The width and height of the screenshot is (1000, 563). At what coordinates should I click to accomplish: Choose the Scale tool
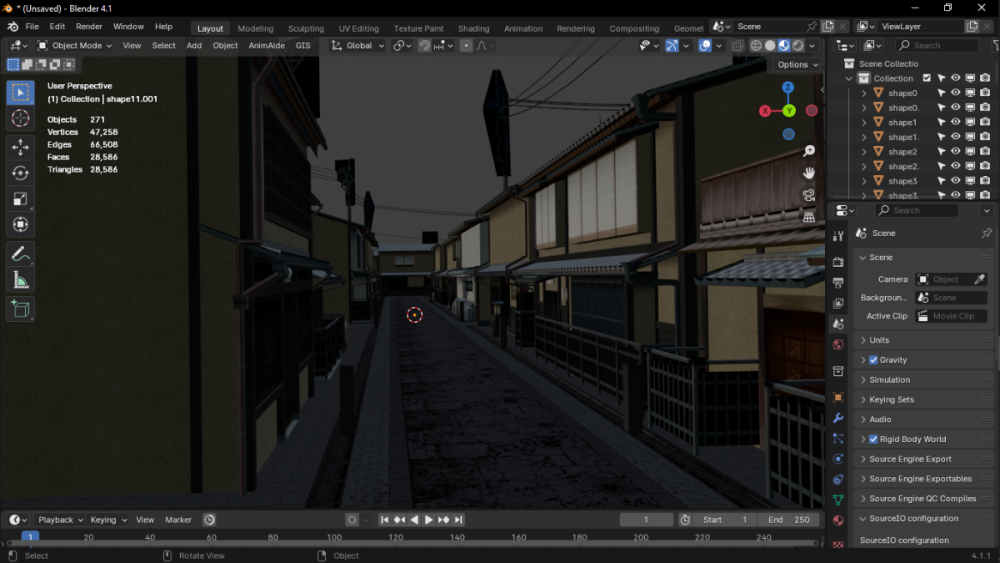20,199
